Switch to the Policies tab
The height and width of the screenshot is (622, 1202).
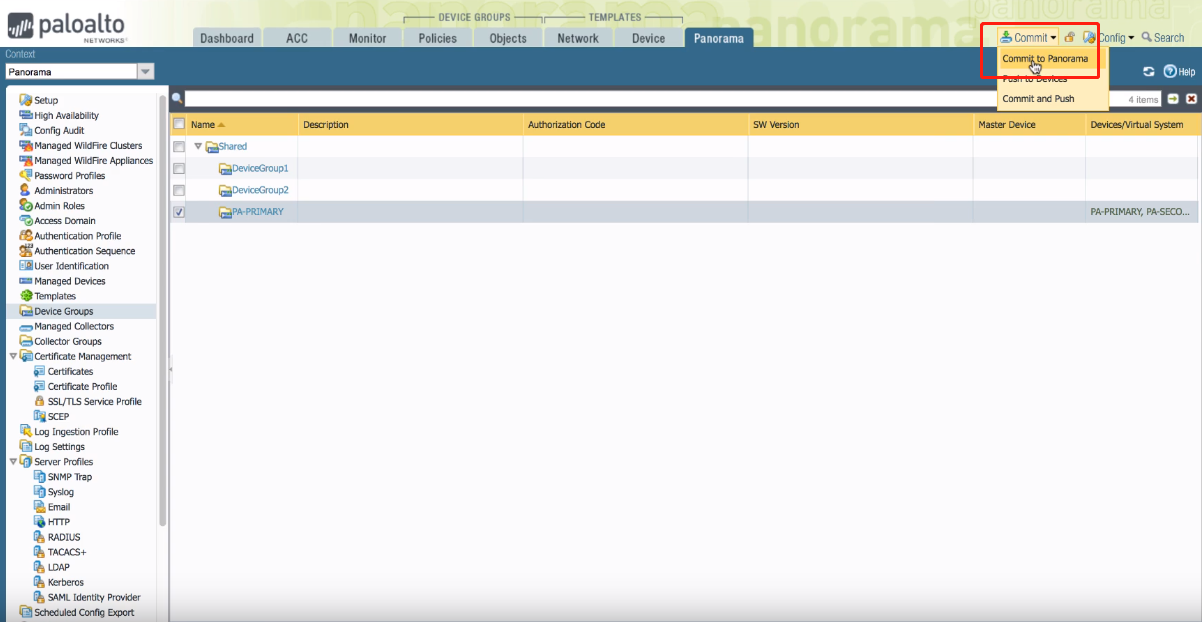[x=437, y=38]
